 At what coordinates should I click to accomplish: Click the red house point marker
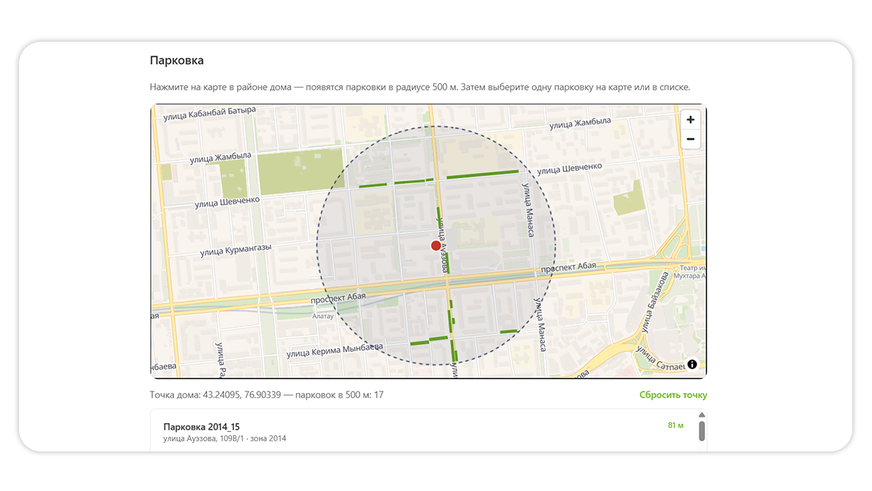click(436, 245)
